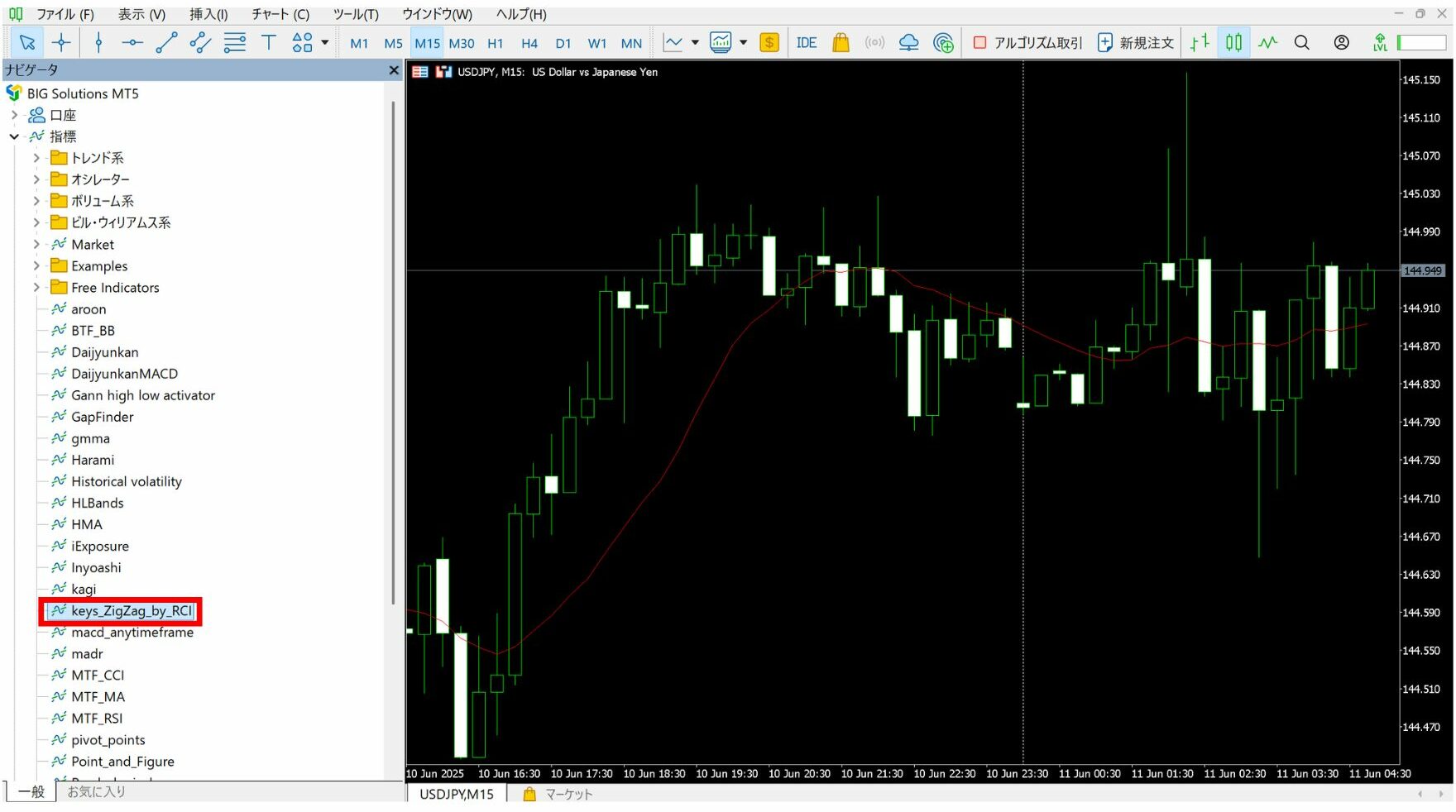Open MetaEditor IDE

tap(806, 43)
